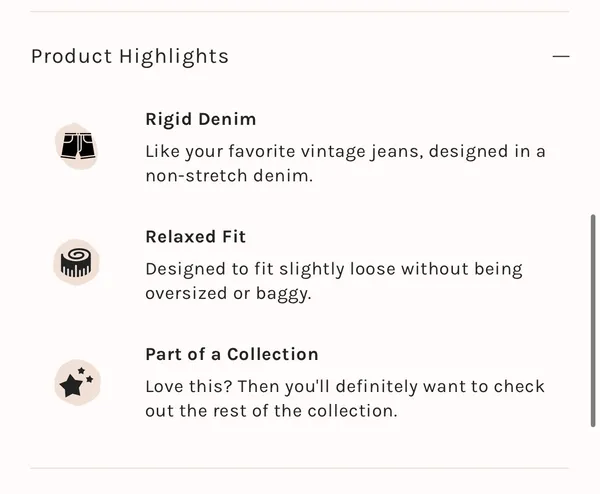600x494 pixels.
Task: Click the vertical scrollbar thumb
Action: [593, 321]
